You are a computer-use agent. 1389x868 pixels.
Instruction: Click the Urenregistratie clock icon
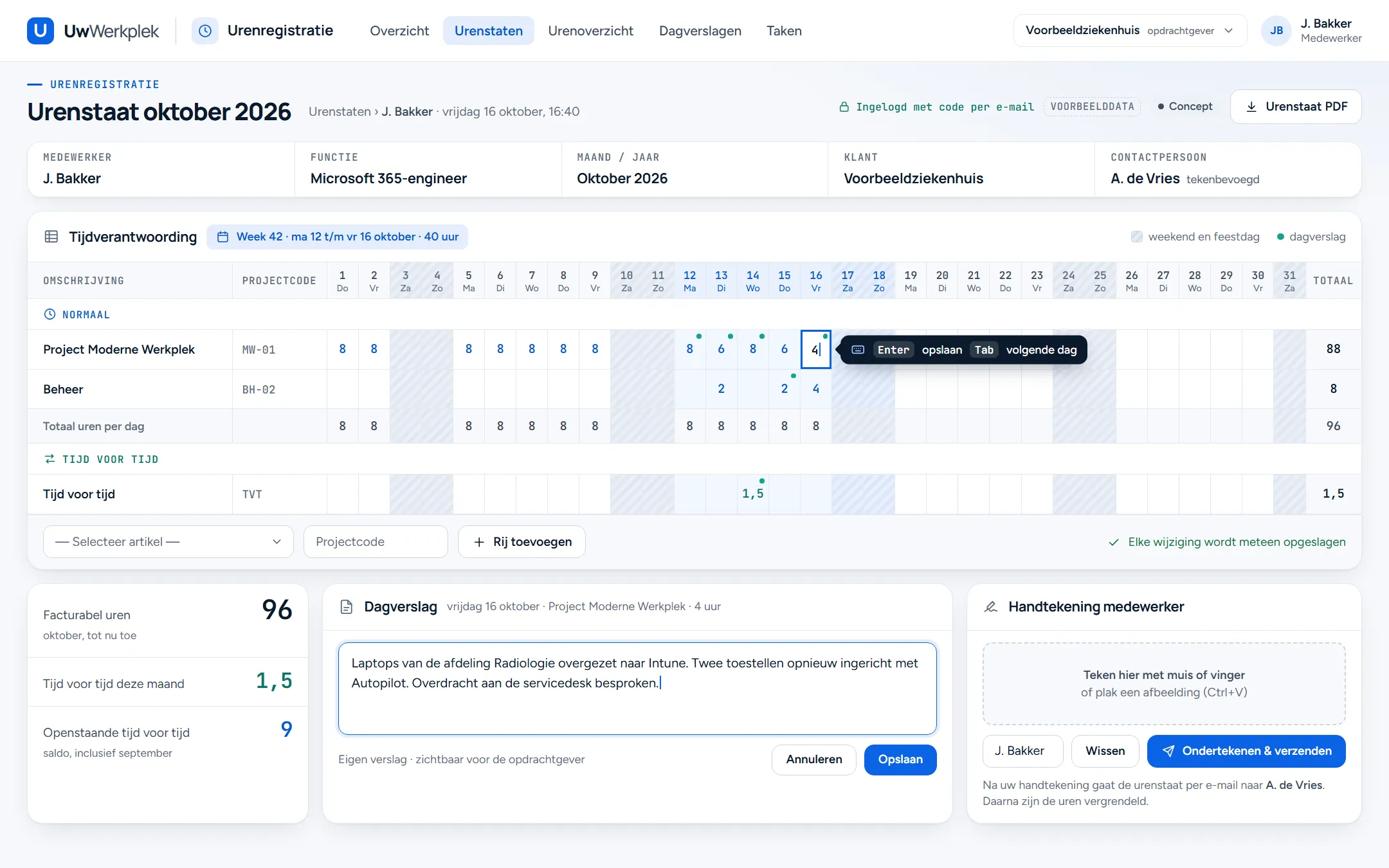[x=205, y=31]
